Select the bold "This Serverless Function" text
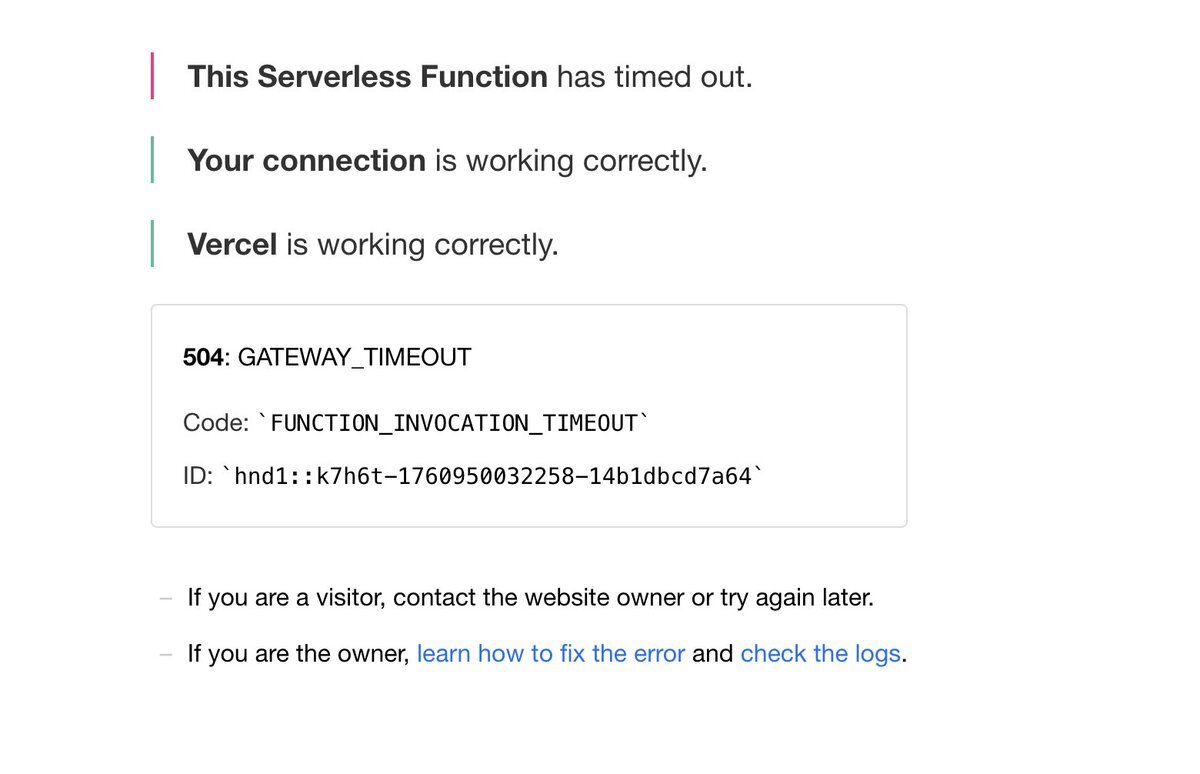The width and height of the screenshot is (1200, 774). tap(367, 77)
